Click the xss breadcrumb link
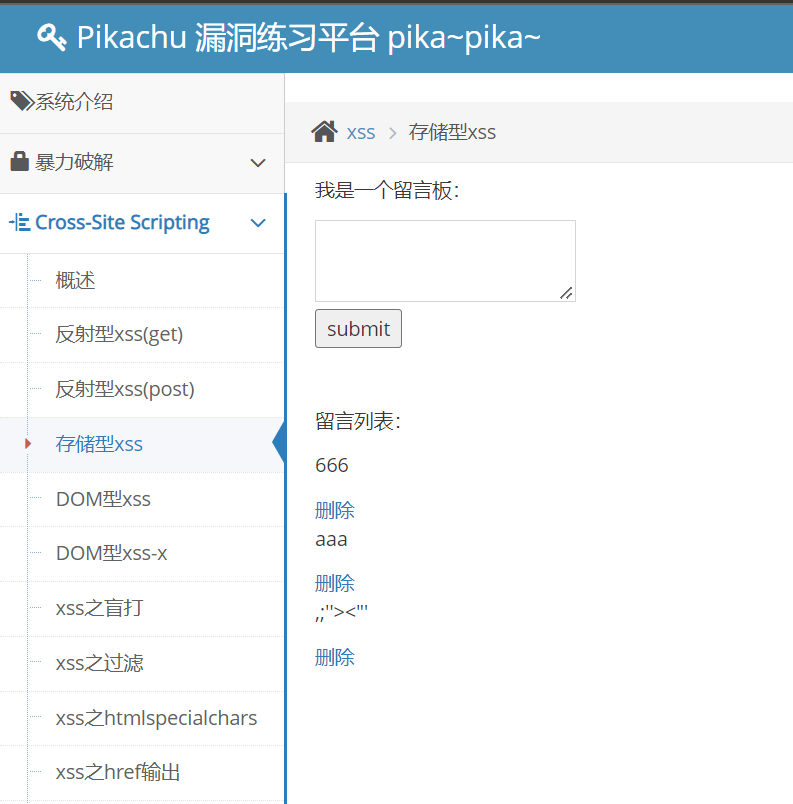The image size is (793, 804). (361, 133)
